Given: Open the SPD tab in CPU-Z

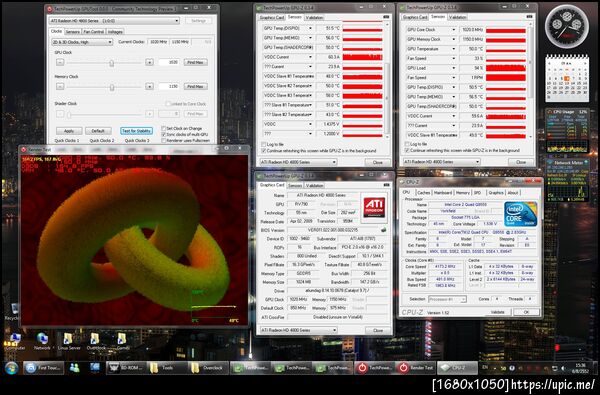Looking at the screenshot, I should [x=478, y=193].
